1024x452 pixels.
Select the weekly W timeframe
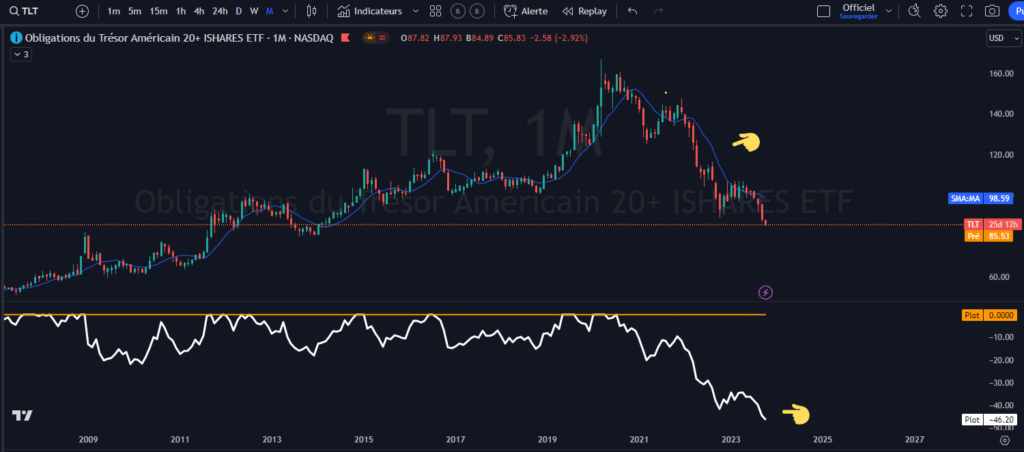254,11
